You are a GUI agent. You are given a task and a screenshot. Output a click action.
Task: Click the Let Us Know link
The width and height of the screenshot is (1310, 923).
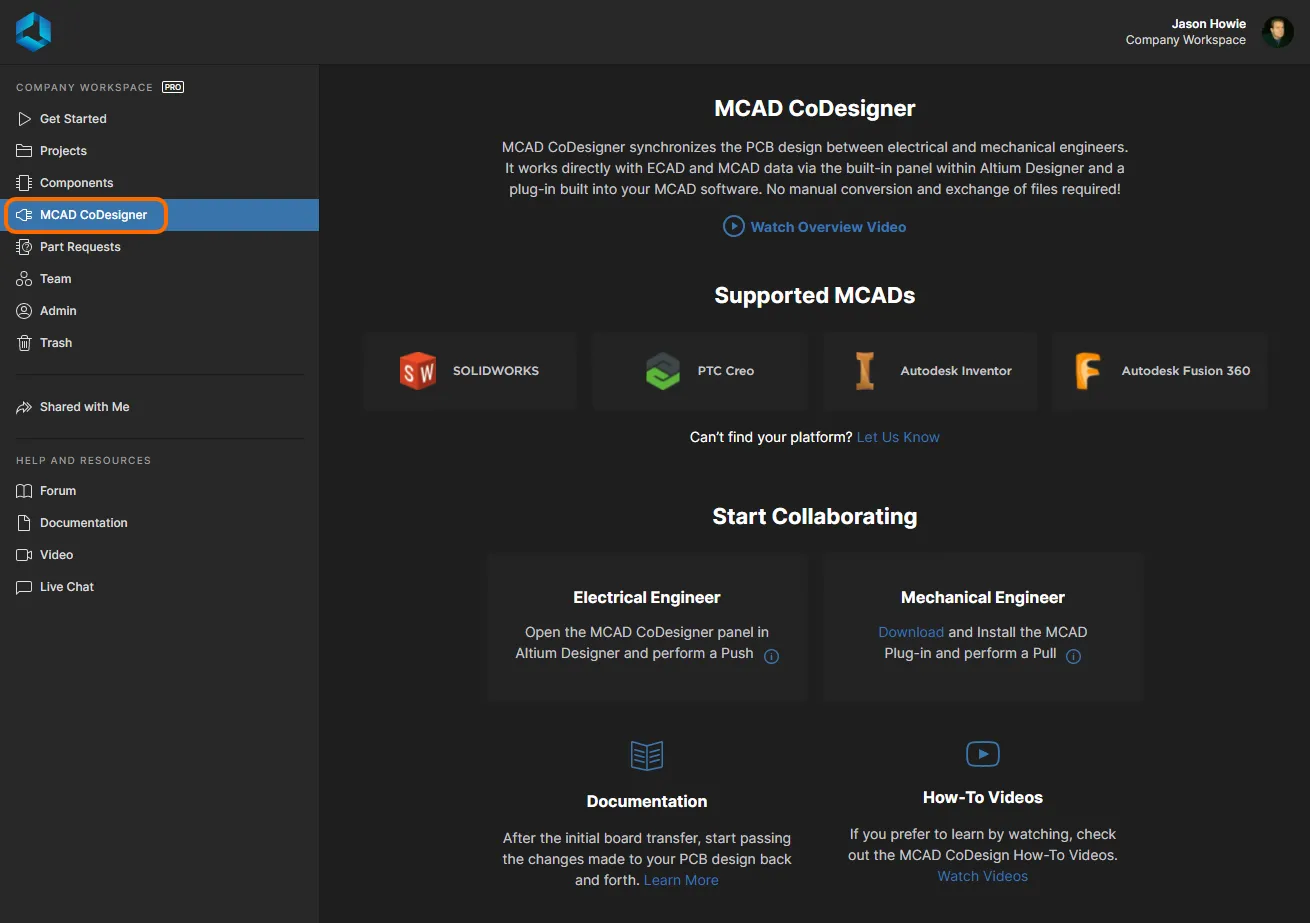coord(898,437)
